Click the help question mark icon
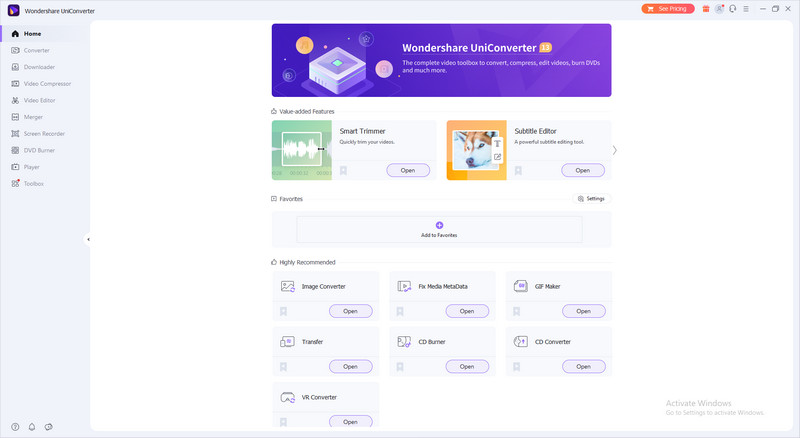The width and height of the screenshot is (800, 438). click(x=15, y=426)
